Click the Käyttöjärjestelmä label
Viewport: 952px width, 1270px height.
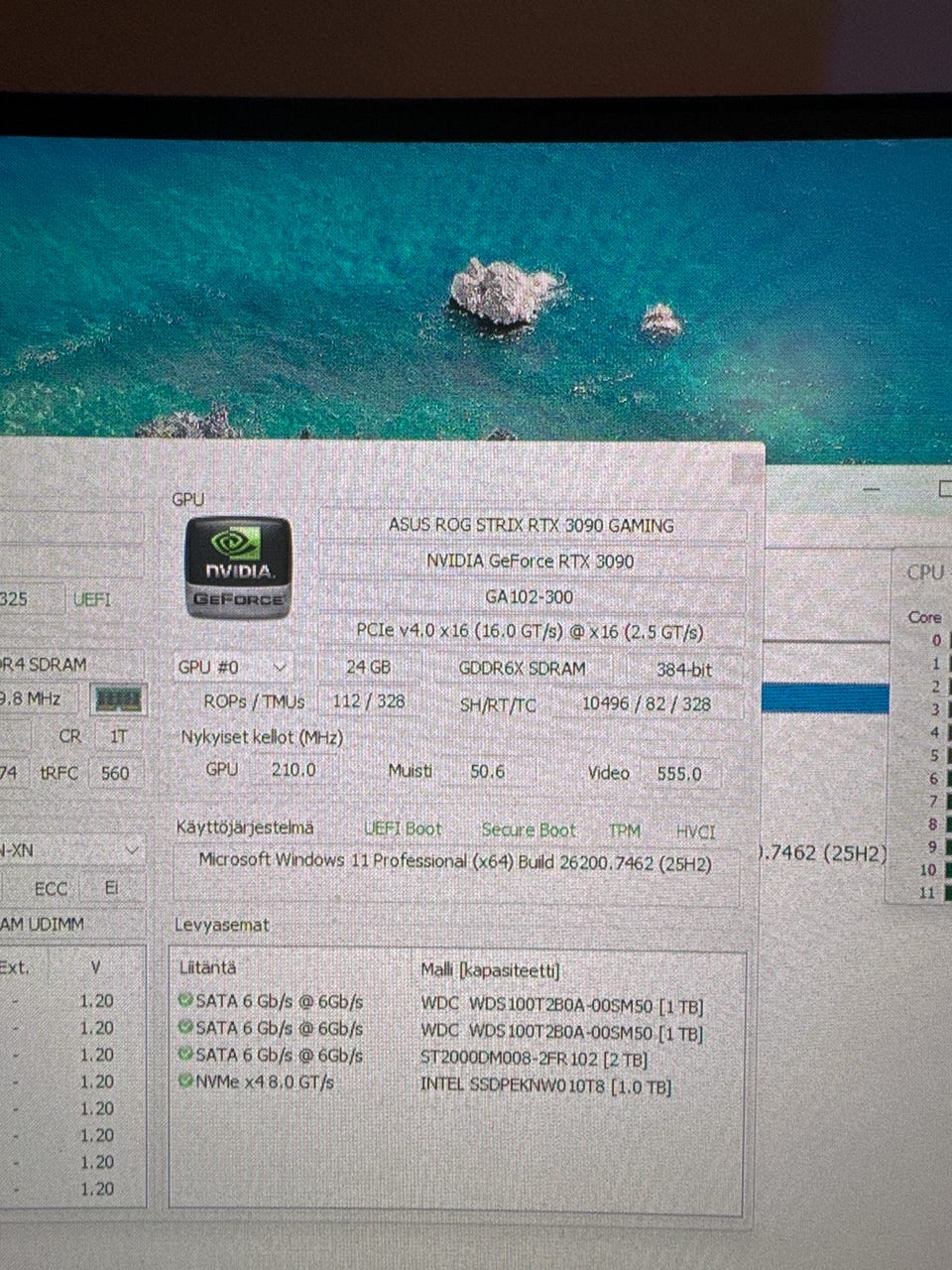[x=245, y=827]
